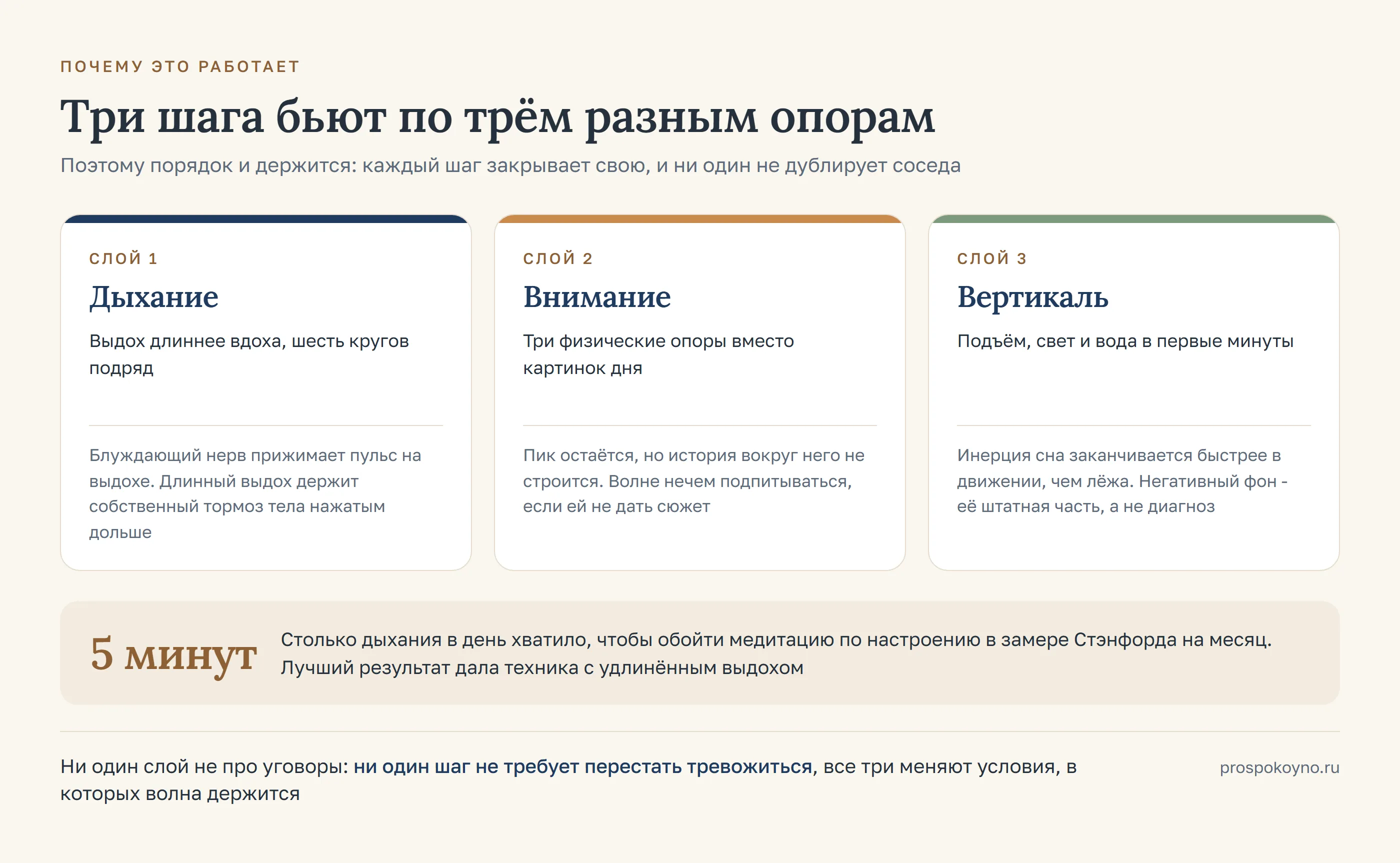Screen dimensions: 1400x863
Task: Click the 'СЛОЙ 2' label
Action: (557, 258)
